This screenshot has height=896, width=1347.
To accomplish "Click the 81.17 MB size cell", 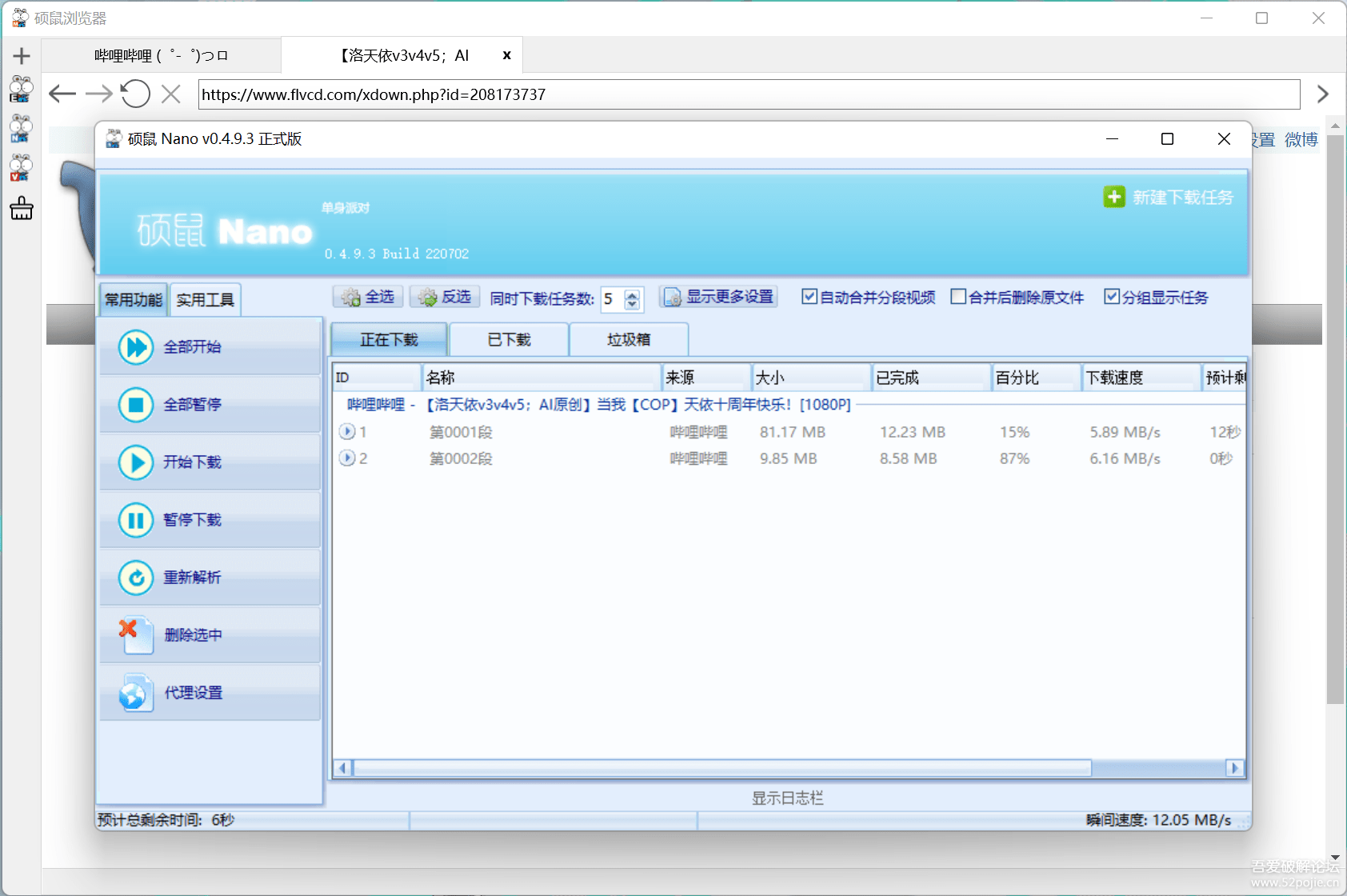I will point(793,432).
